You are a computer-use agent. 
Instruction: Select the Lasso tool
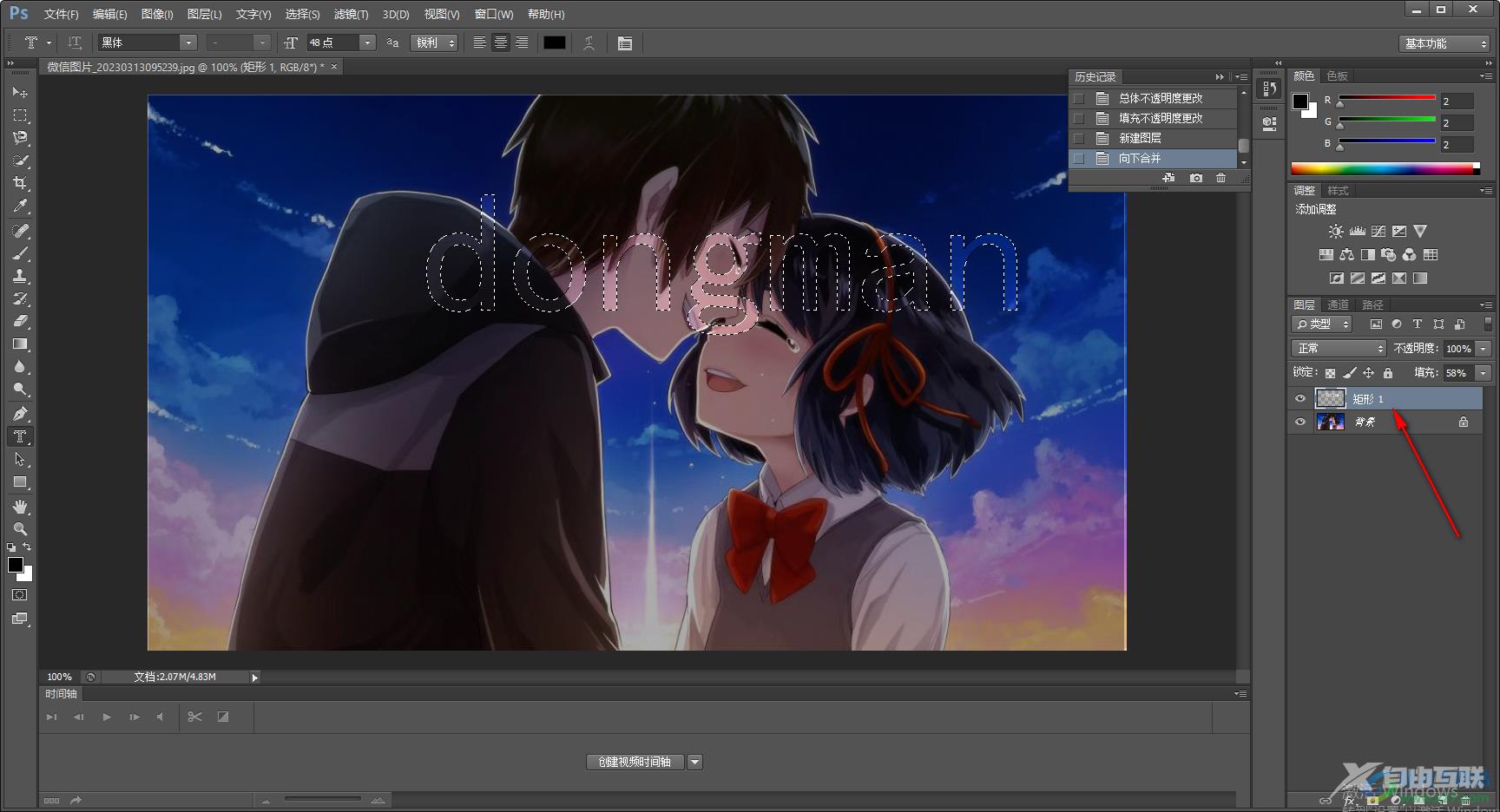click(x=20, y=137)
